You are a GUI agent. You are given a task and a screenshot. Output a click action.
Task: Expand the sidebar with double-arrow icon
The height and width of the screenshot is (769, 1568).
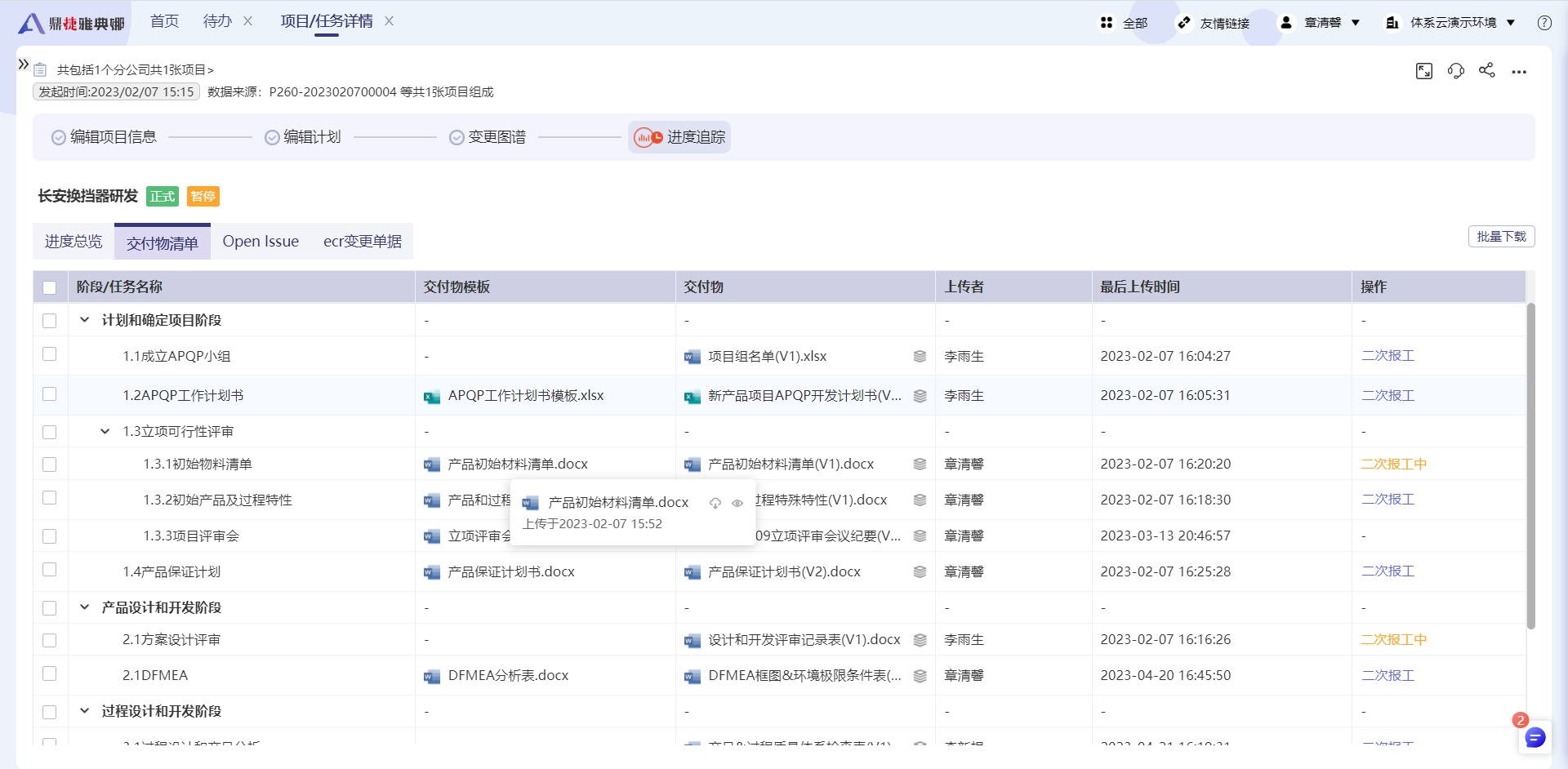(x=24, y=64)
